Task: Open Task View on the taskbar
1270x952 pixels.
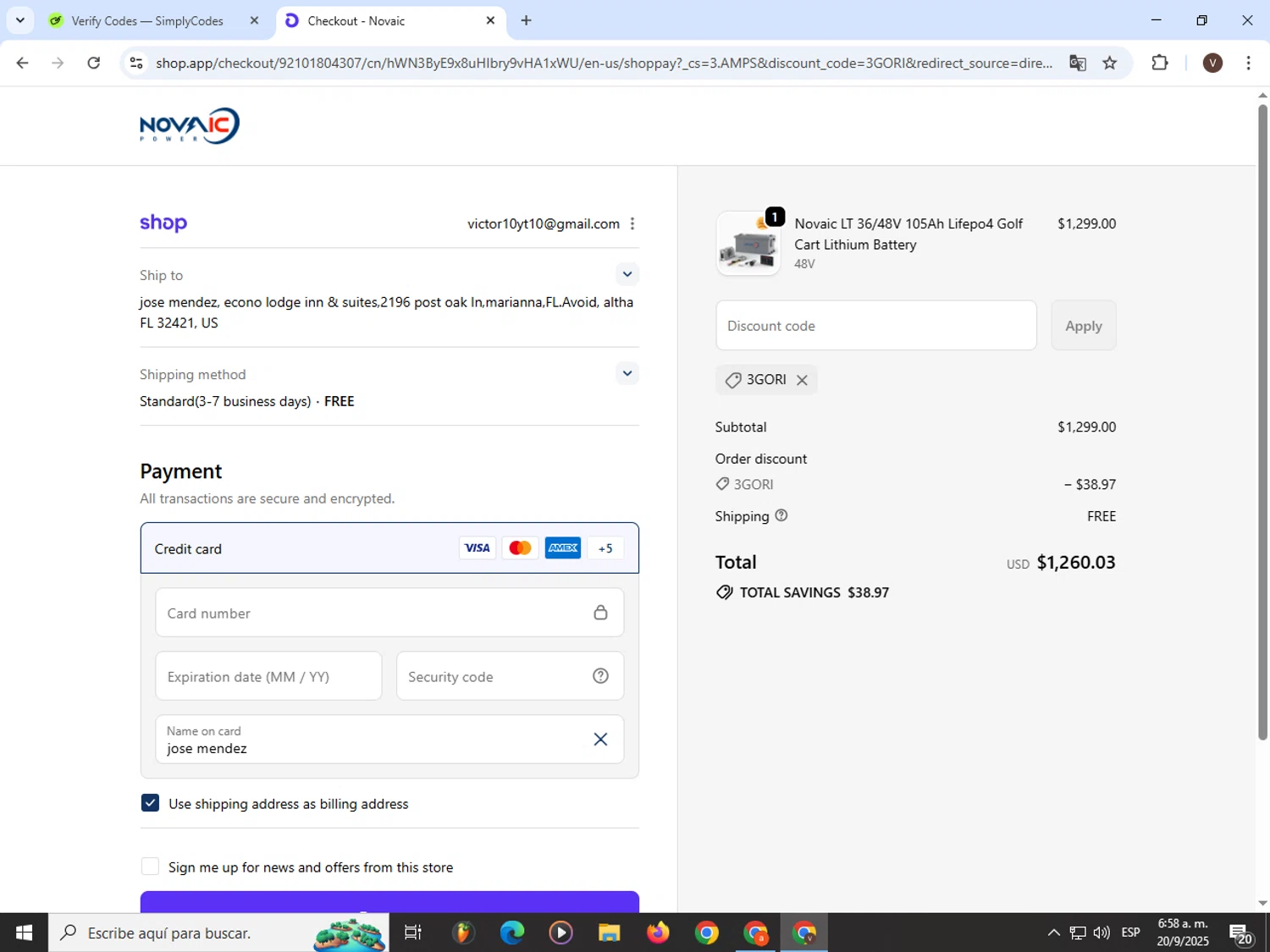Action: 413,933
